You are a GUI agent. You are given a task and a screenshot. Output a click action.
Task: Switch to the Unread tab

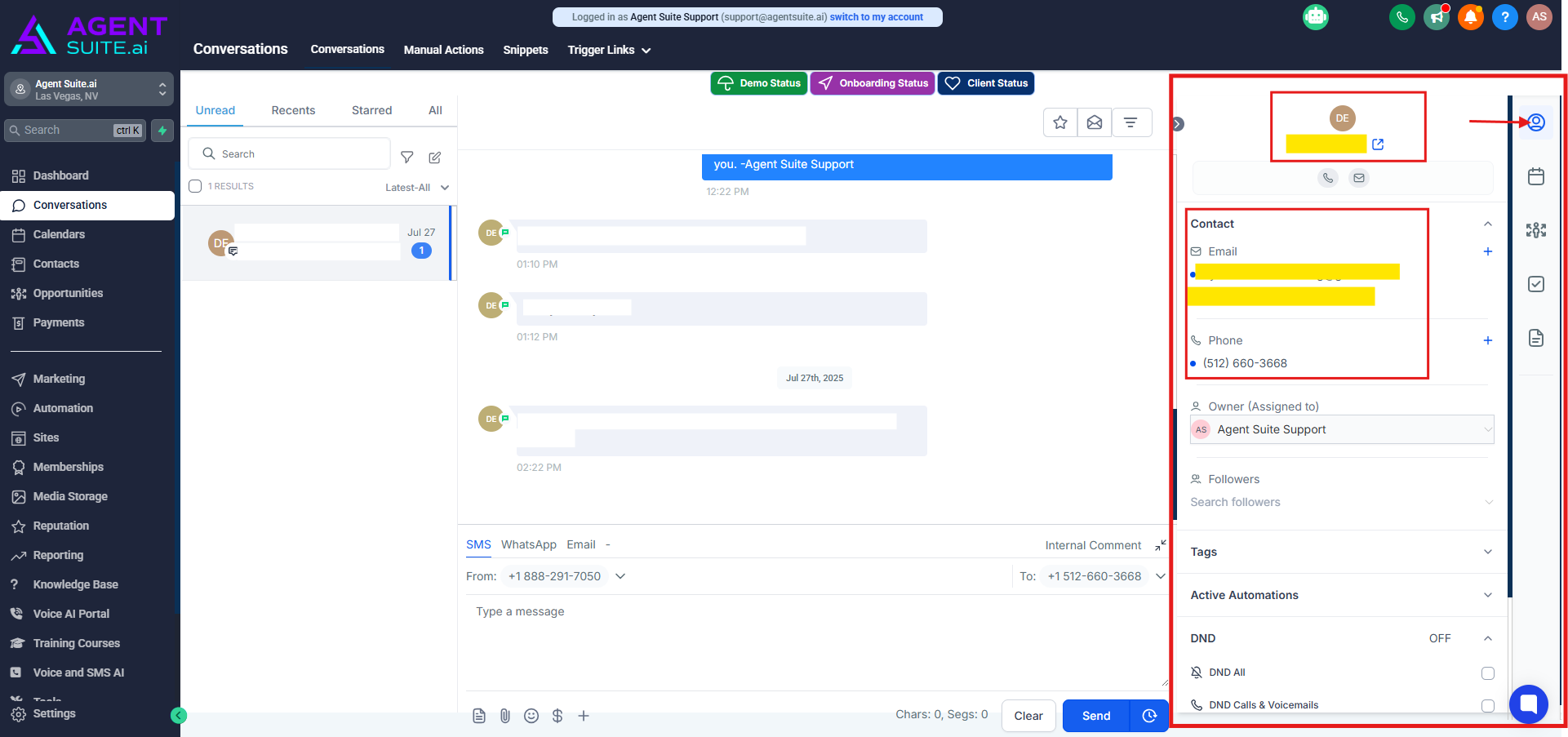click(215, 110)
